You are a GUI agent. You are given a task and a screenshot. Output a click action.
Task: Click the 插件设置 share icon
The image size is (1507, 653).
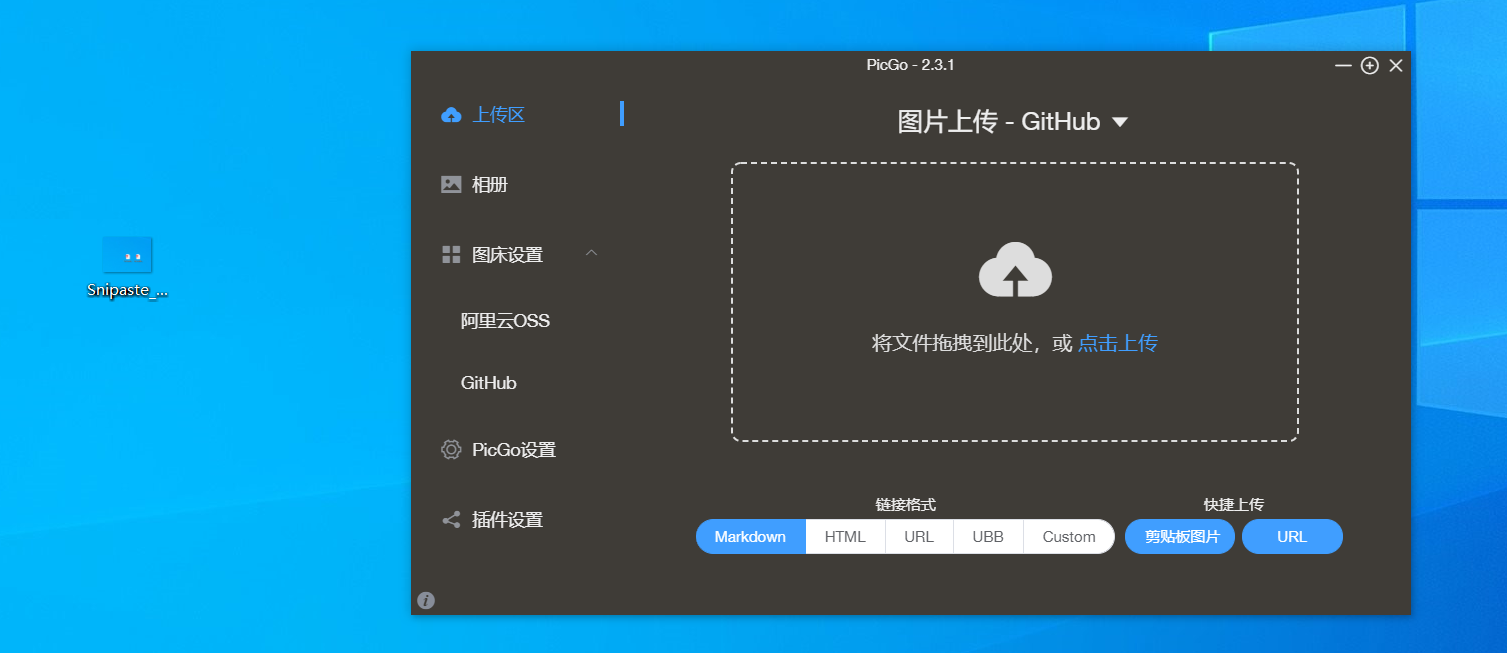pos(451,520)
